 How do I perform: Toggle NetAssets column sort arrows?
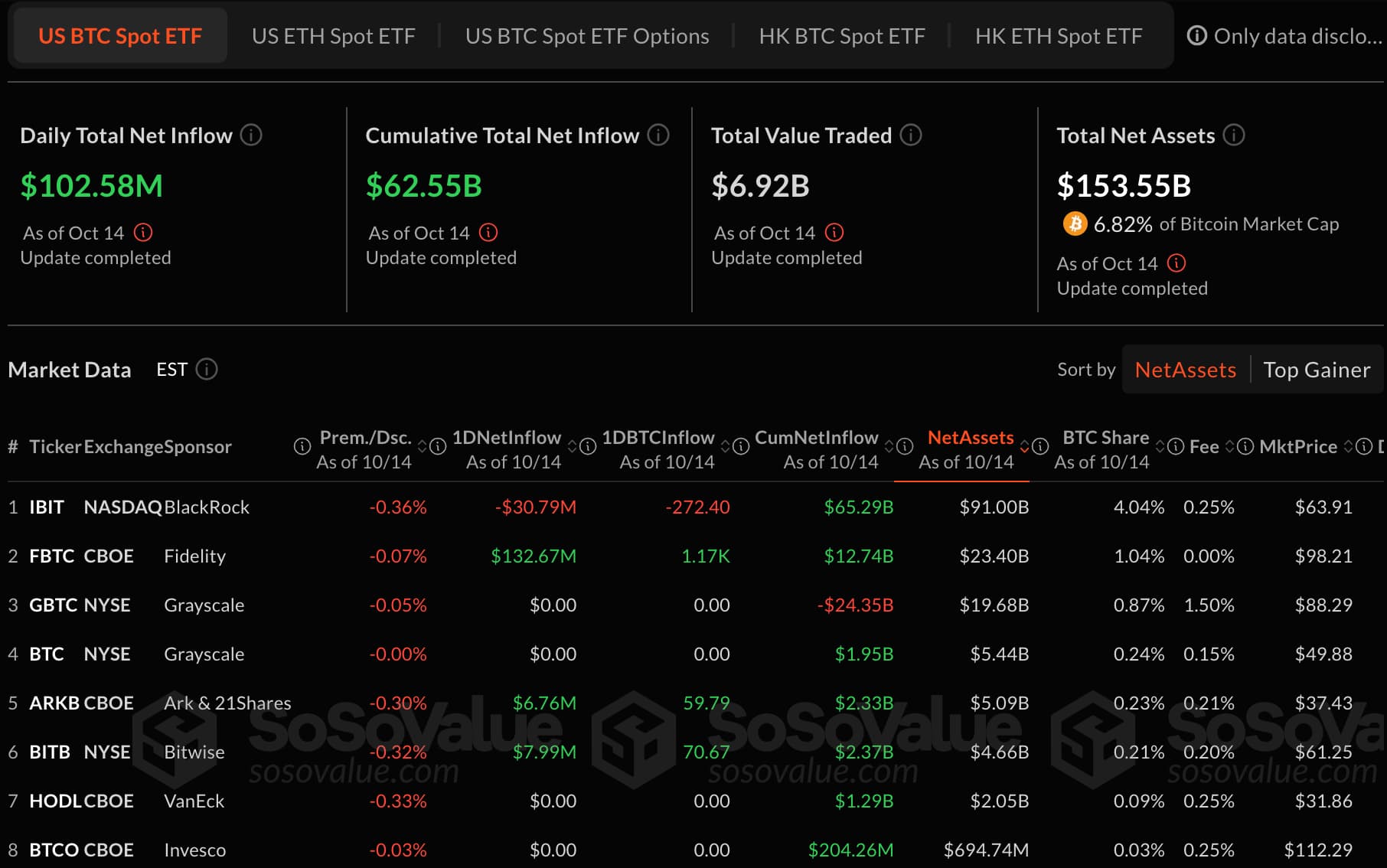point(1025,446)
